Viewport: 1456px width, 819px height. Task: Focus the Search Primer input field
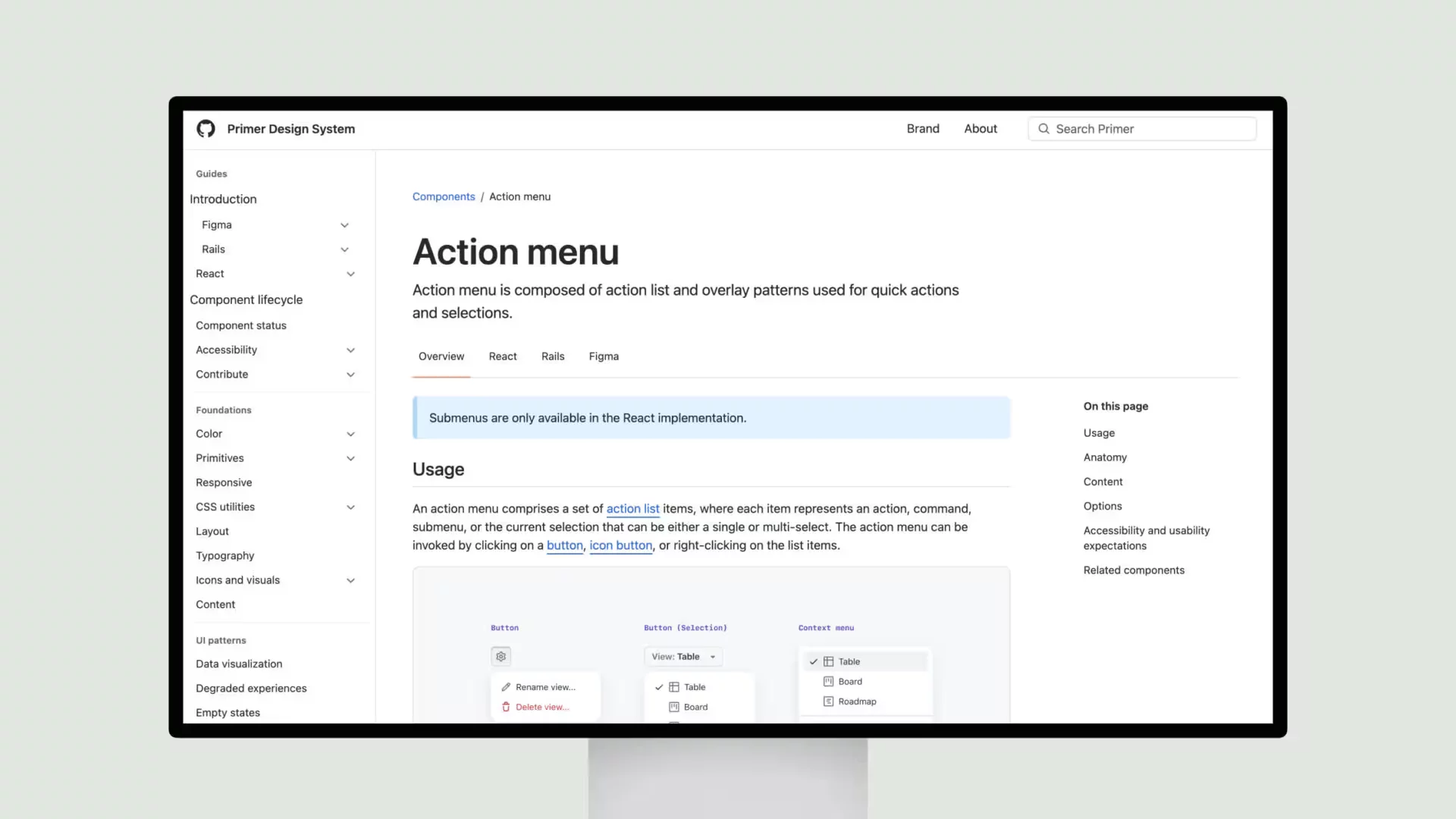coord(1142,129)
